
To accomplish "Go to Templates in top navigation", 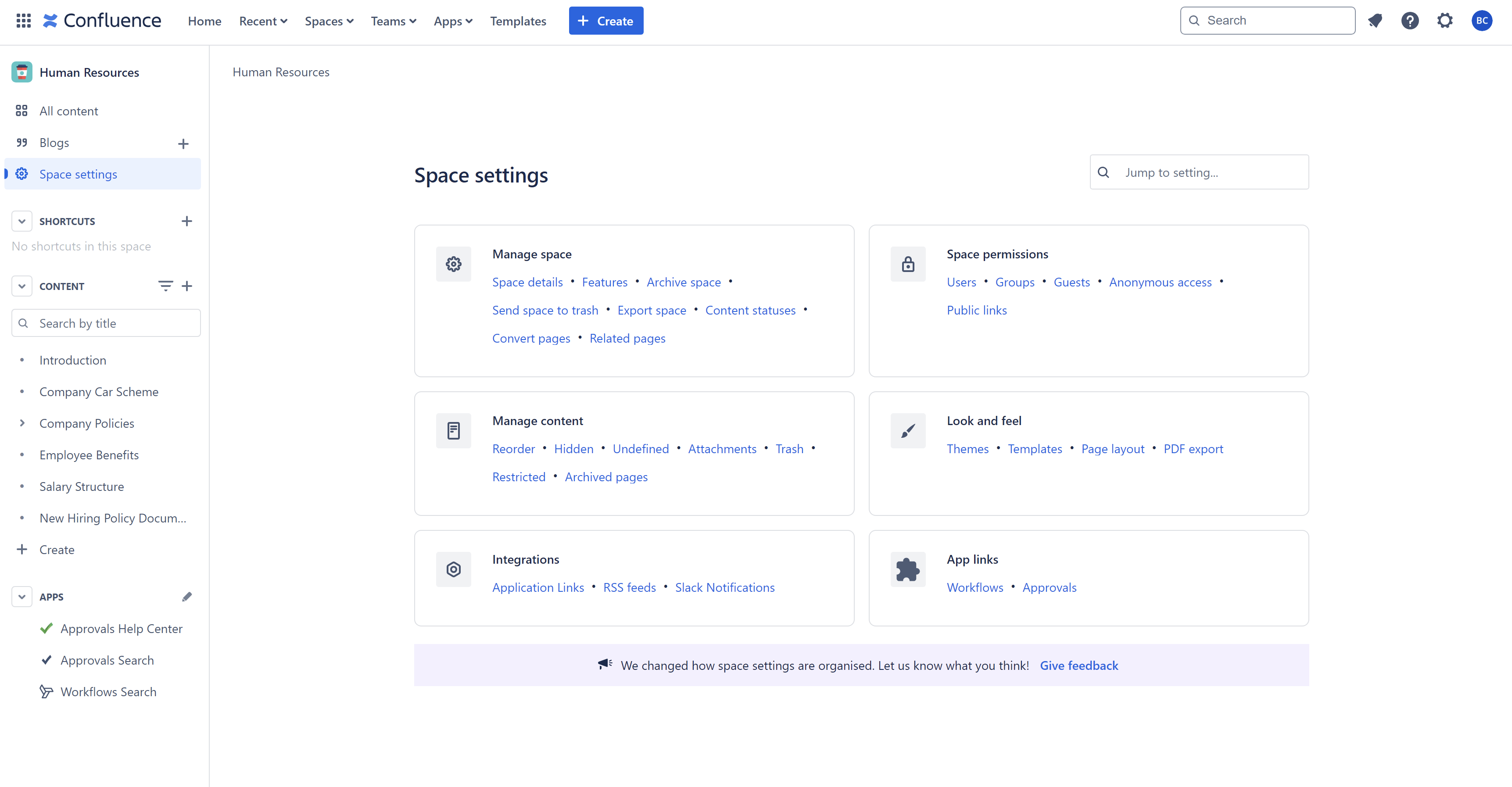I will pyautogui.click(x=518, y=21).
